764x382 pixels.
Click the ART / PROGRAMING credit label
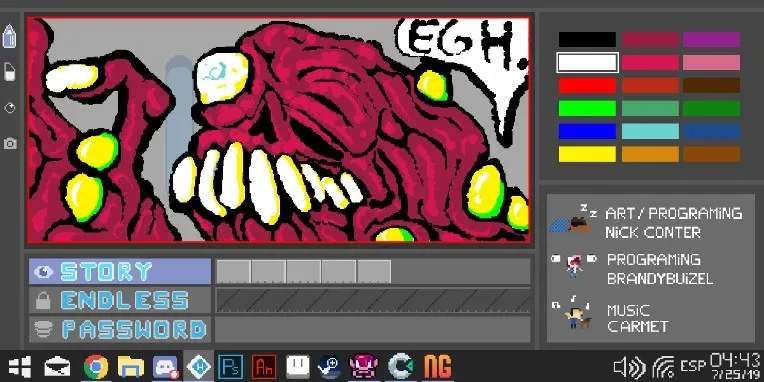[x=674, y=213]
